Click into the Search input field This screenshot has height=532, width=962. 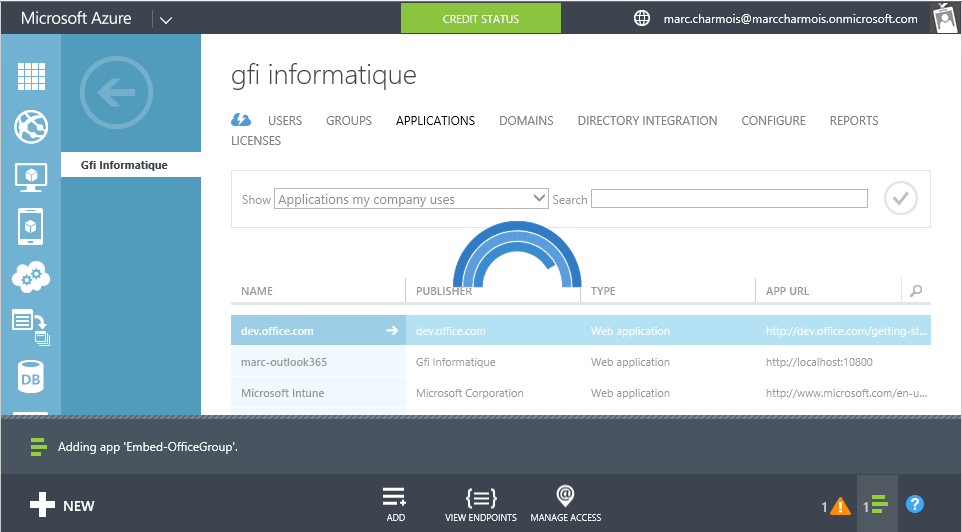point(729,199)
